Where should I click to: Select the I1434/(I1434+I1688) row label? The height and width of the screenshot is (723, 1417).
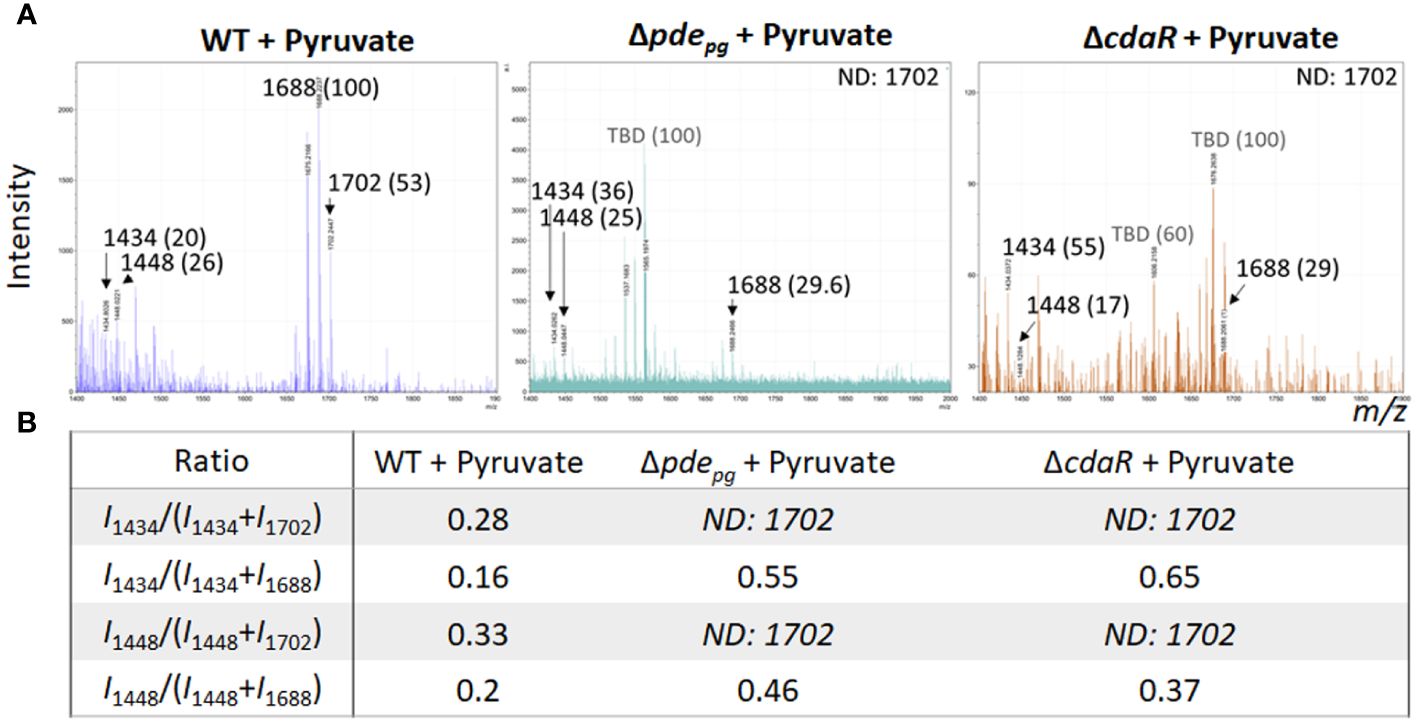pyautogui.click(x=211, y=578)
